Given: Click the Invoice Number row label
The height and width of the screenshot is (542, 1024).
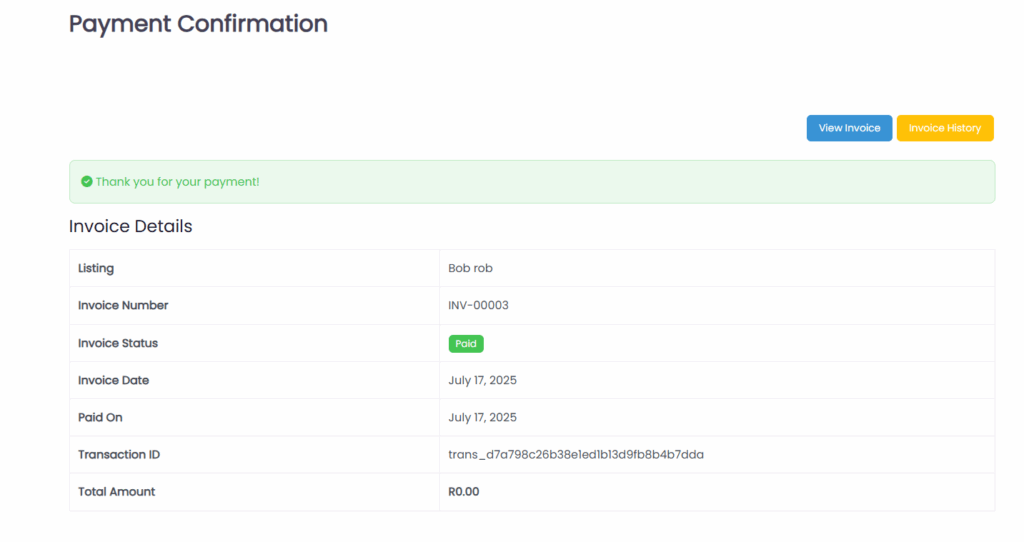Looking at the screenshot, I should (123, 305).
